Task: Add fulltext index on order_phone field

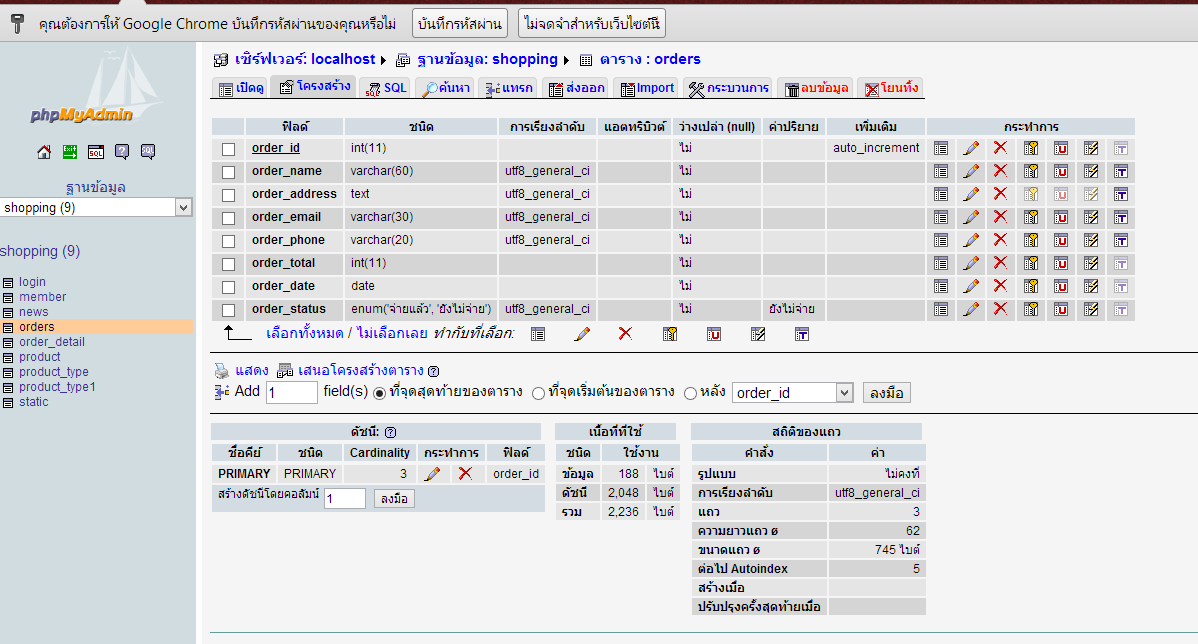Action: (1121, 240)
